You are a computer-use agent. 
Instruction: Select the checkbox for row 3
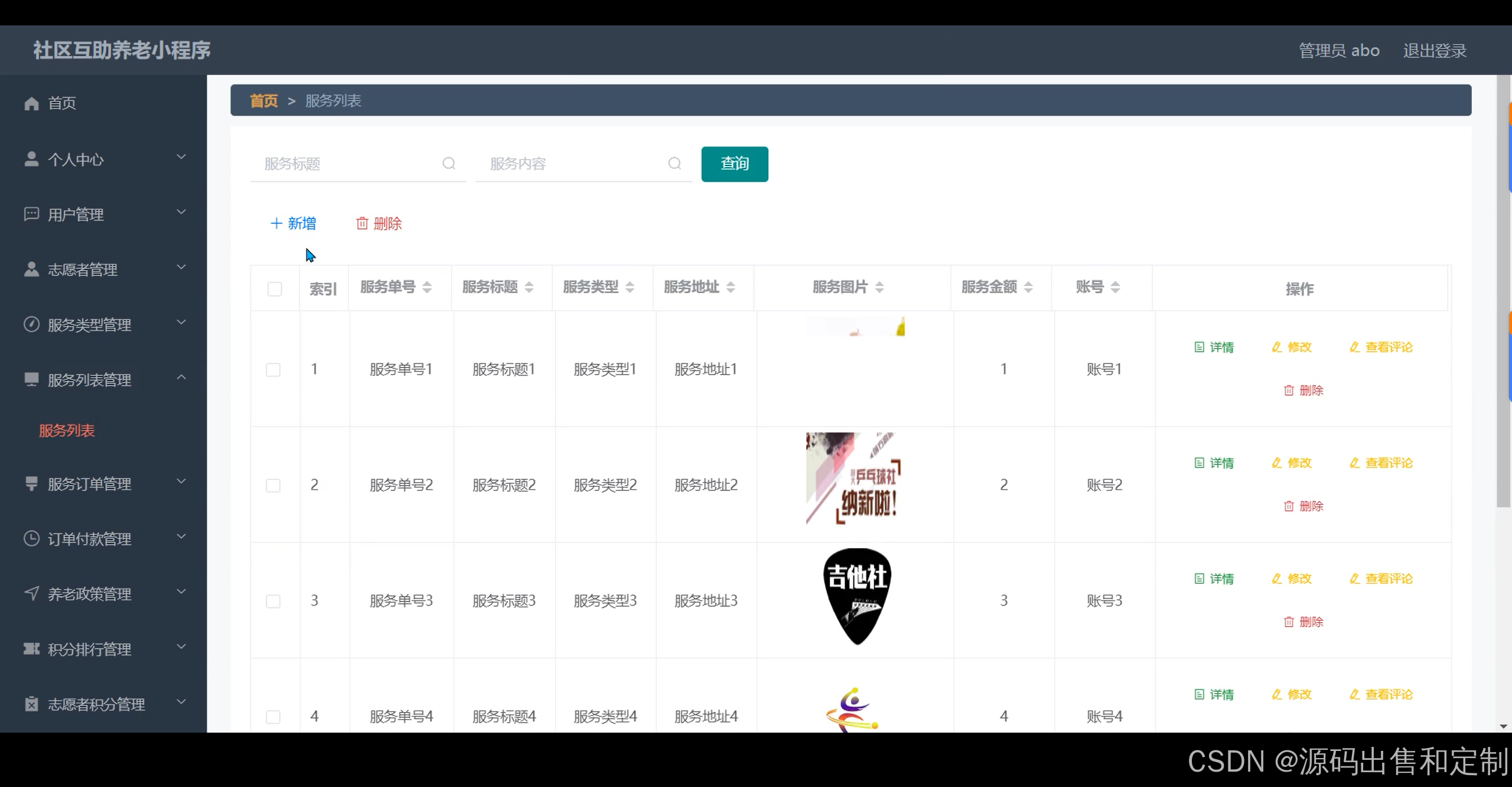tap(273, 601)
